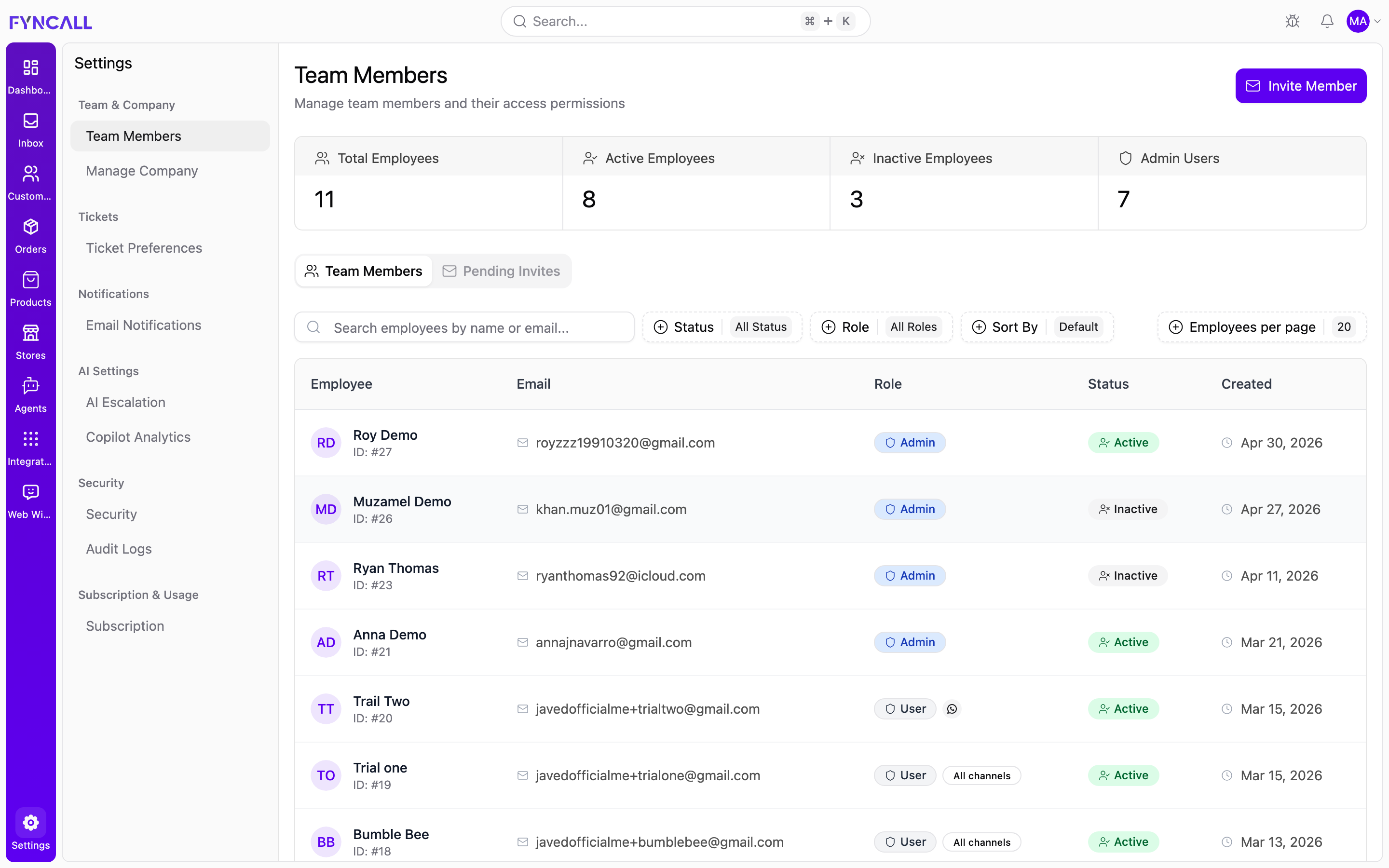Click the FYNCALL logo

click(x=51, y=22)
